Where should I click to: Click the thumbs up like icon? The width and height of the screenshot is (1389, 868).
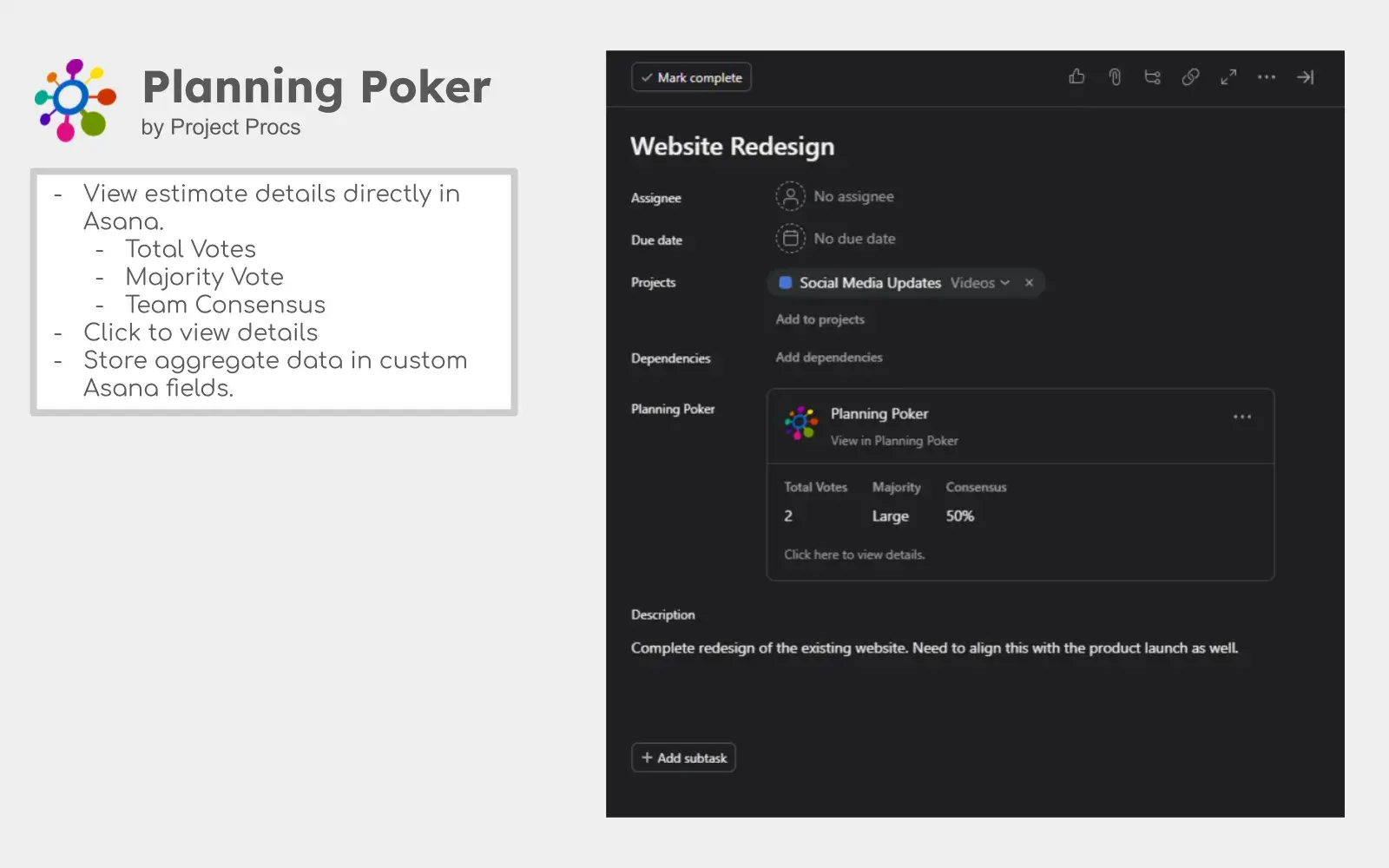click(x=1076, y=77)
